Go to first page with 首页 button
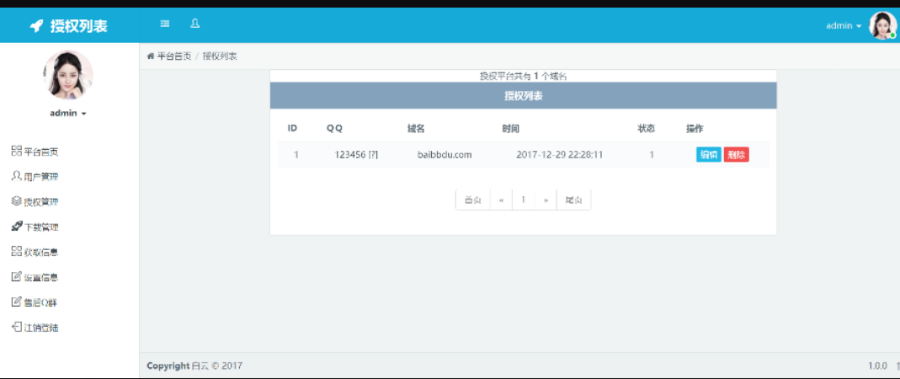900x379 pixels. (x=473, y=200)
